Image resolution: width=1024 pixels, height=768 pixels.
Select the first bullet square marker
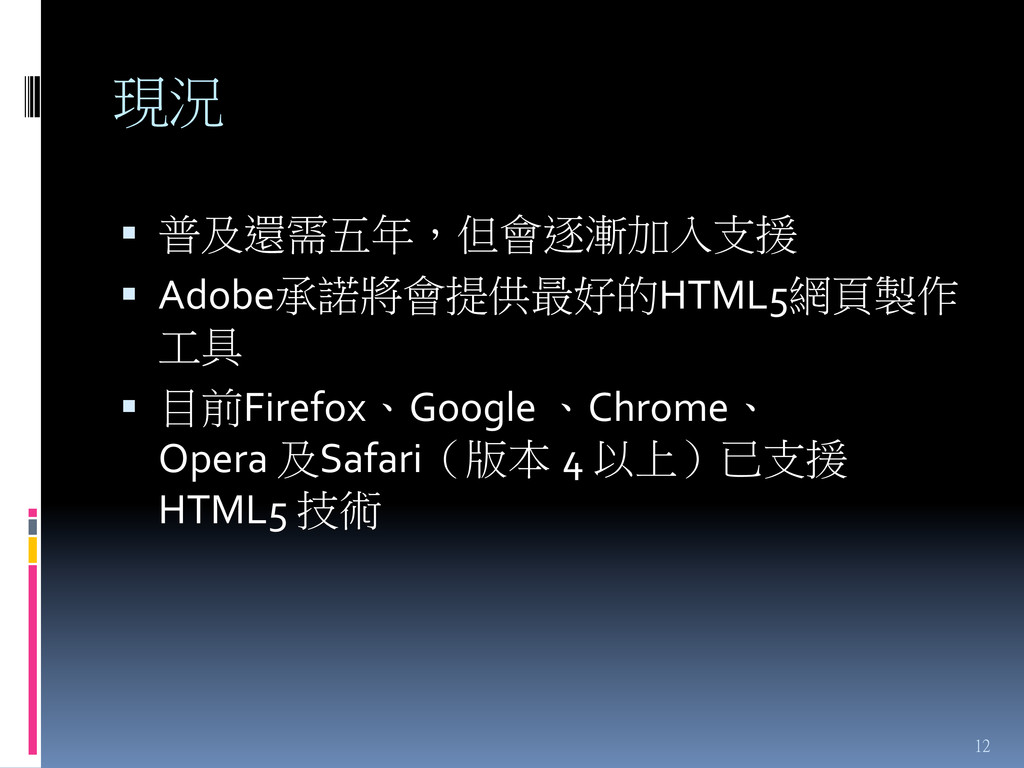(x=129, y=232)
